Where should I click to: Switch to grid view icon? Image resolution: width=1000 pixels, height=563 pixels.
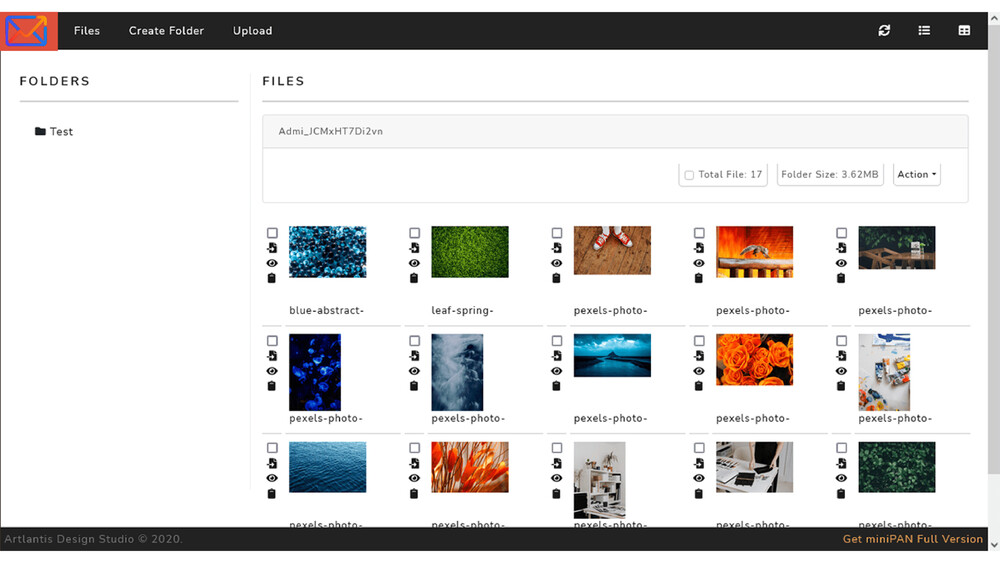click(x=964, y=31)
